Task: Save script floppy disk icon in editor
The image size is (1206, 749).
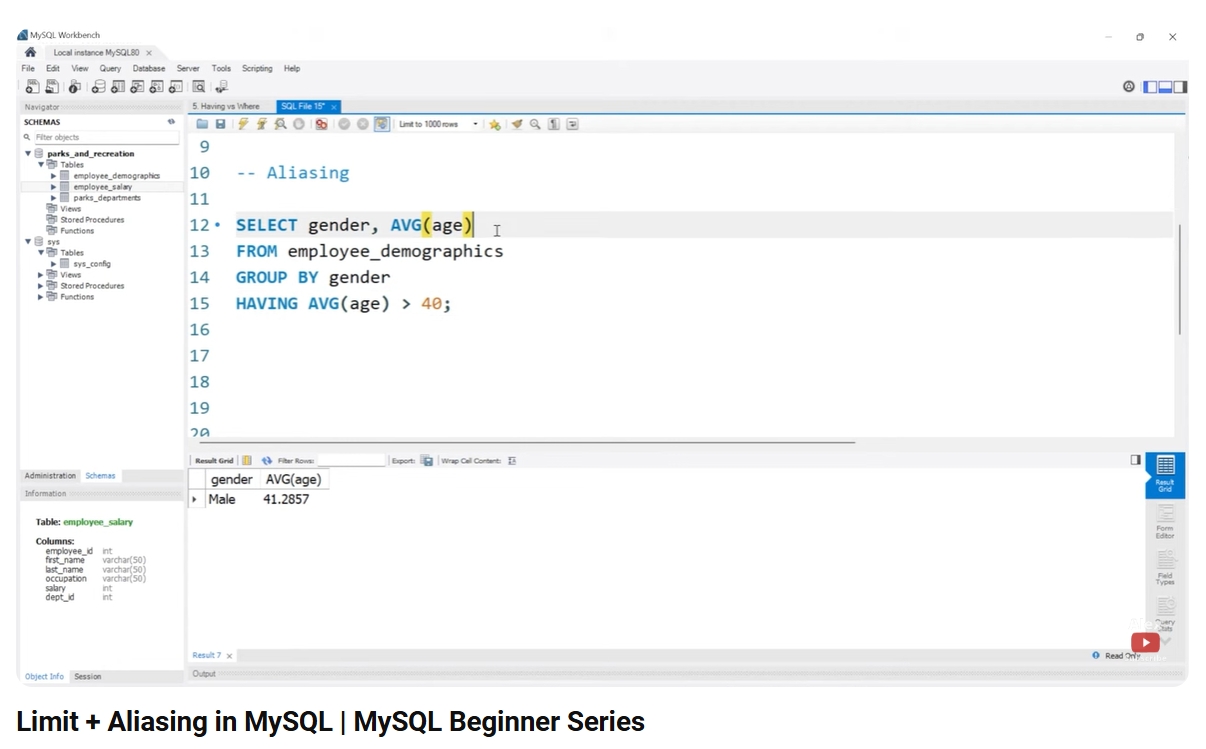Action: [221, 124]
